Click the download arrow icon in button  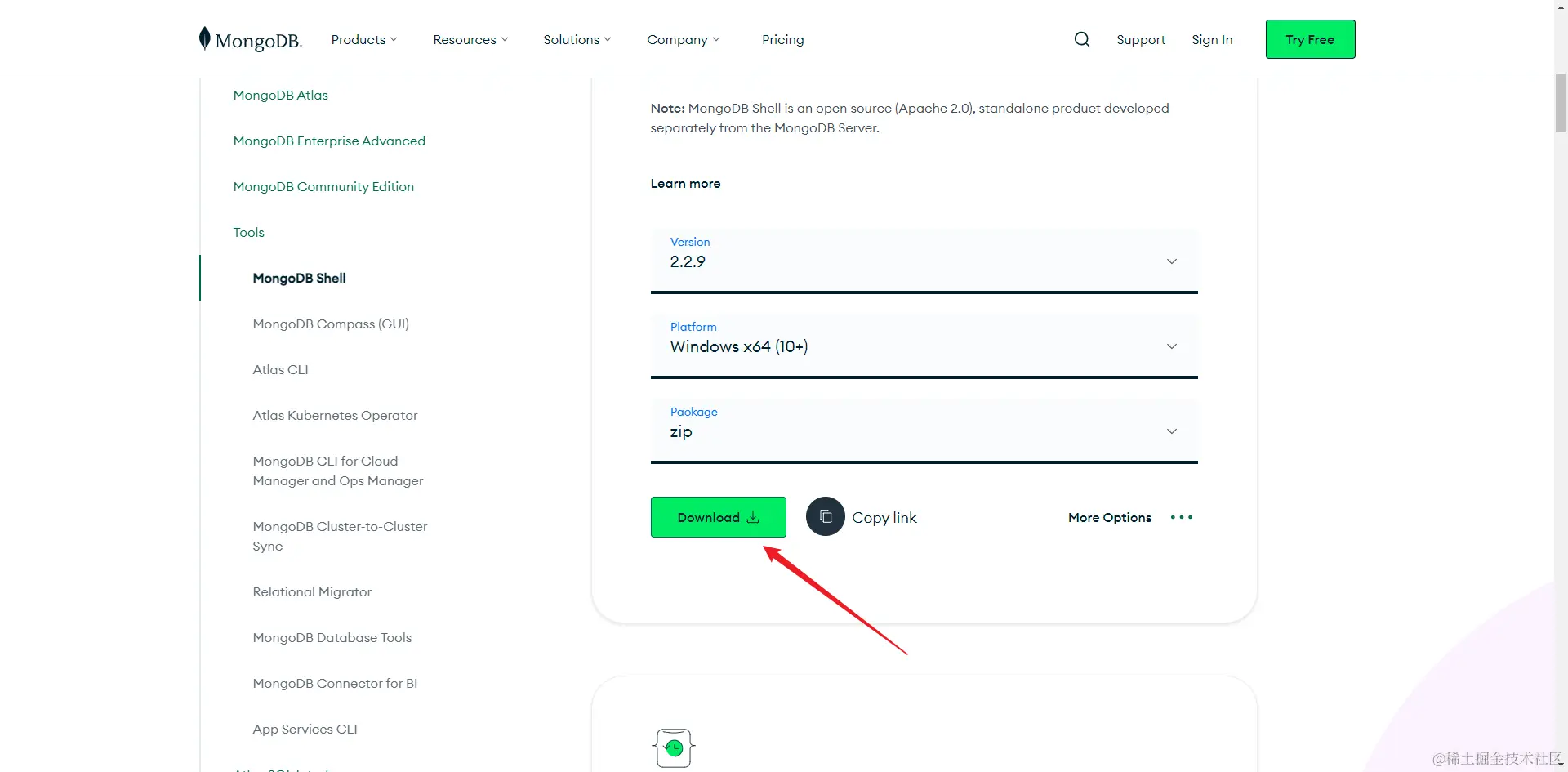point(753,517)
